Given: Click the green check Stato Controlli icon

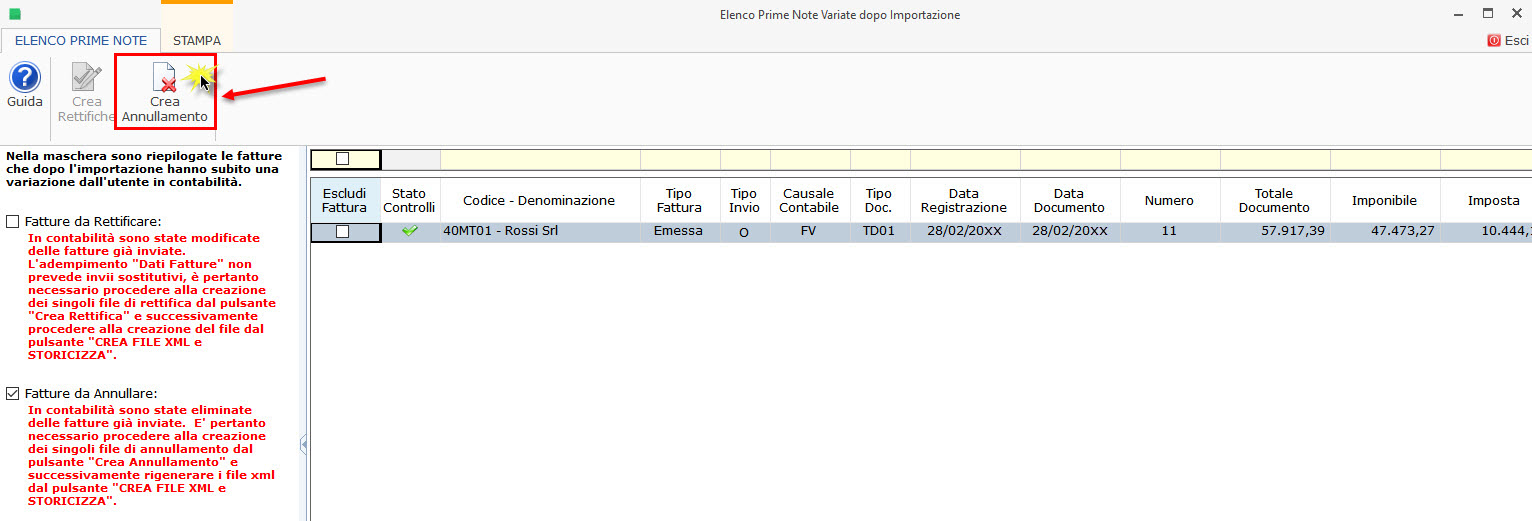Looking at the screenshot, I should [410, 231].
